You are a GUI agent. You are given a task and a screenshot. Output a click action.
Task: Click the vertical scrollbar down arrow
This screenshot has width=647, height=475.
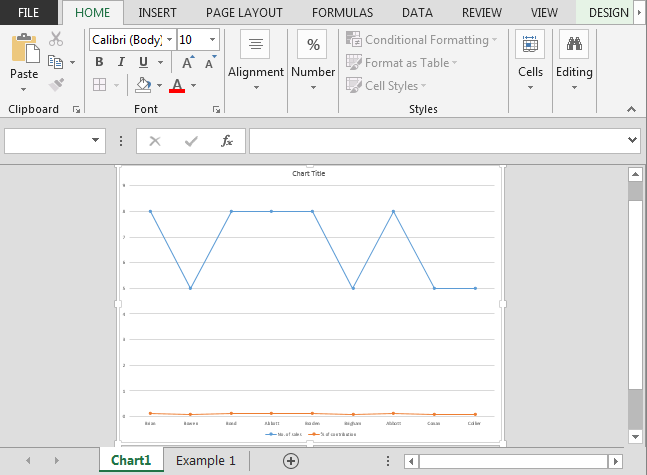tap(635, 436)
